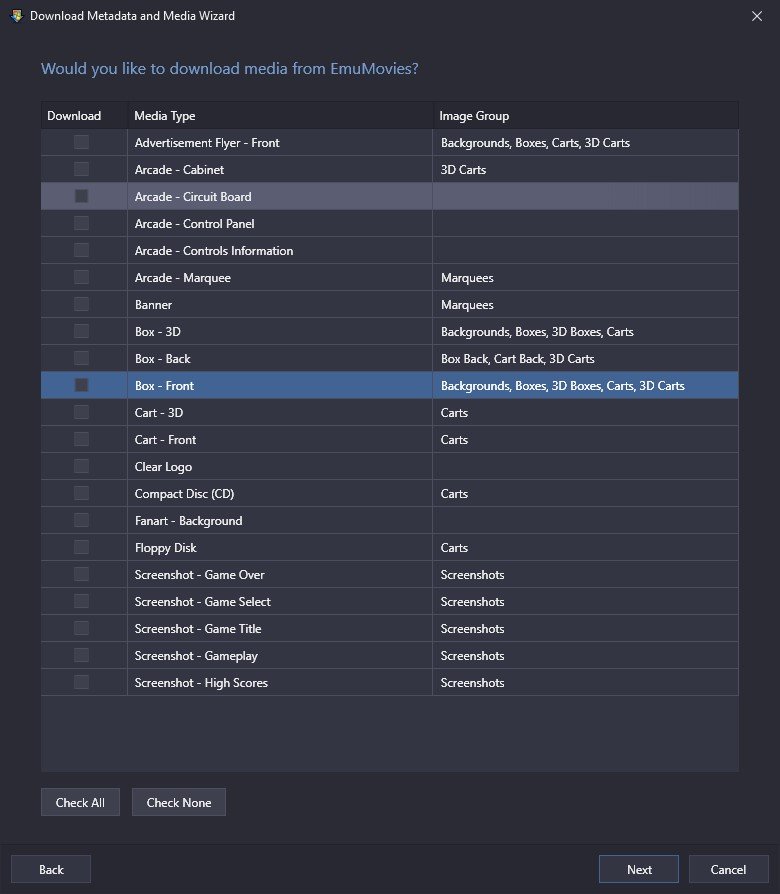This screenshot has width=780, height=894.
Task: Tick the Box - Front download checkbox
Action: pyautogui.click(x=82, y=385)
